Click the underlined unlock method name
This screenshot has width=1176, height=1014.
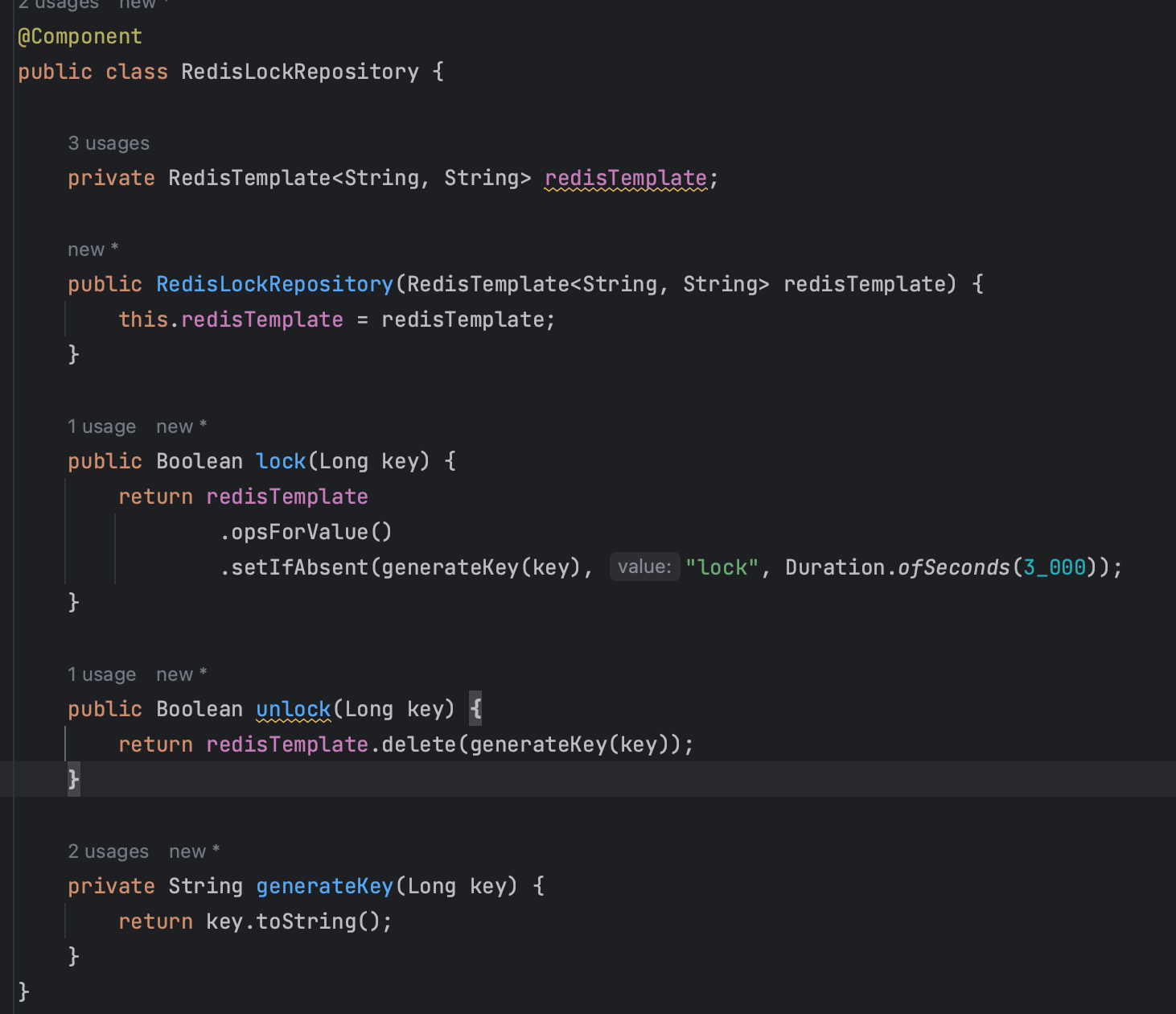[x=294, y=709]
